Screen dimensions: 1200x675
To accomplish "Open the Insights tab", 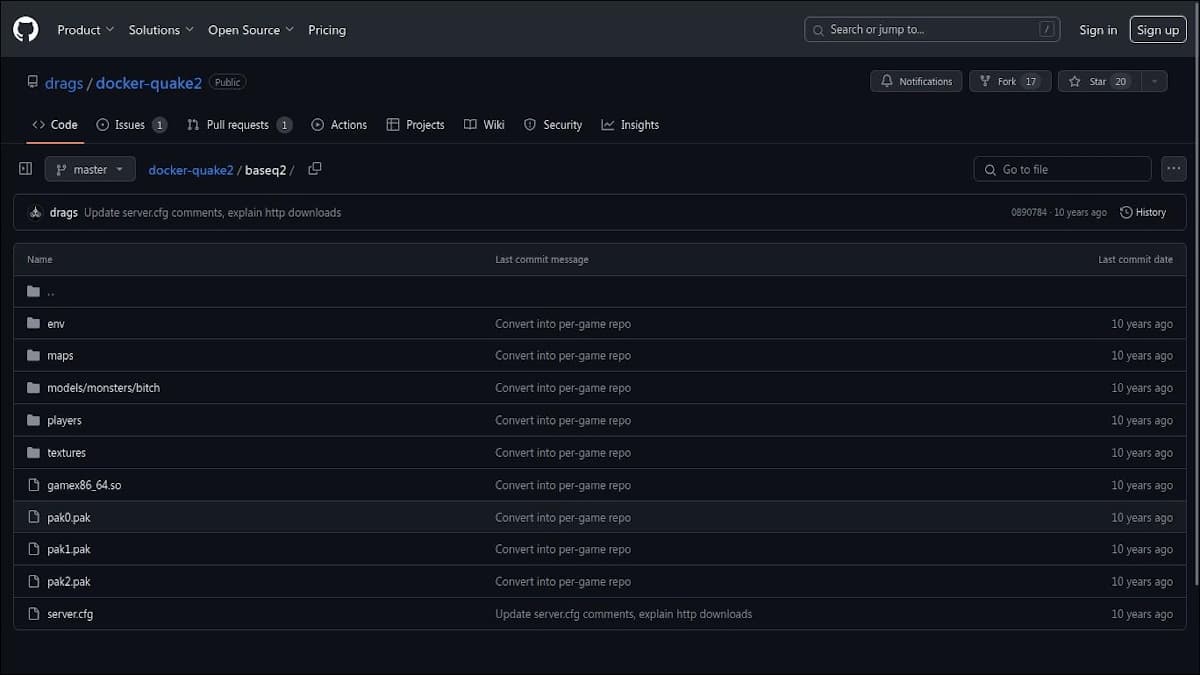I will point(630,125).
